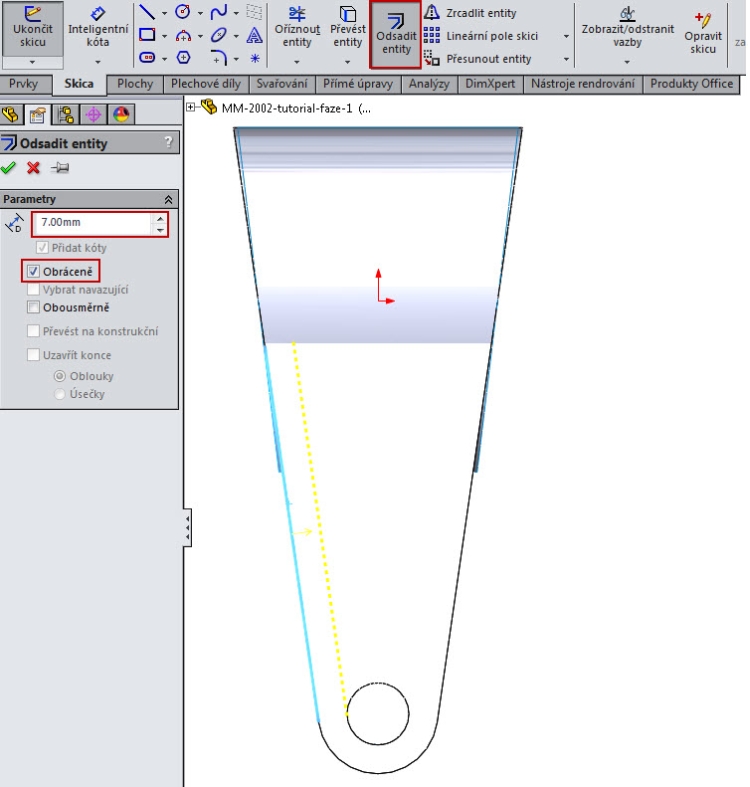Click Přesunout entity move tool
Screen dimensions: 750x787
(477, 59)
